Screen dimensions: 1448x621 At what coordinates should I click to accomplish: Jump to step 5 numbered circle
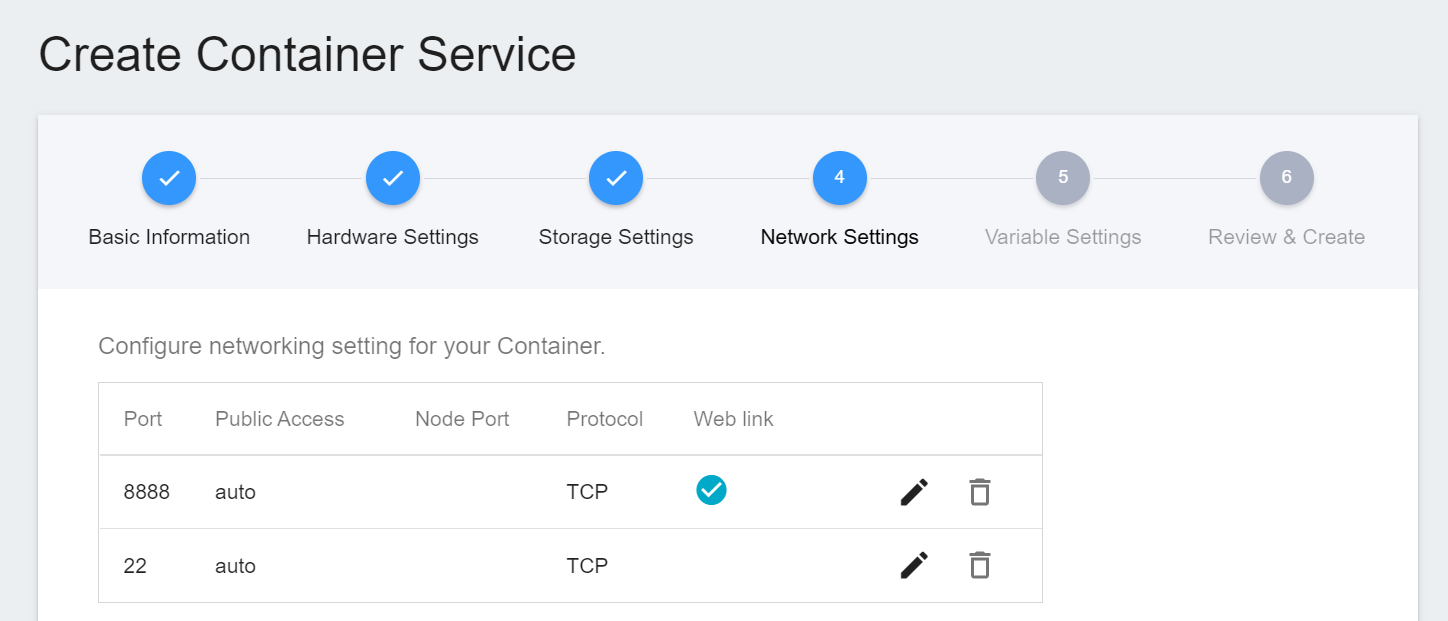(1063, 178)
